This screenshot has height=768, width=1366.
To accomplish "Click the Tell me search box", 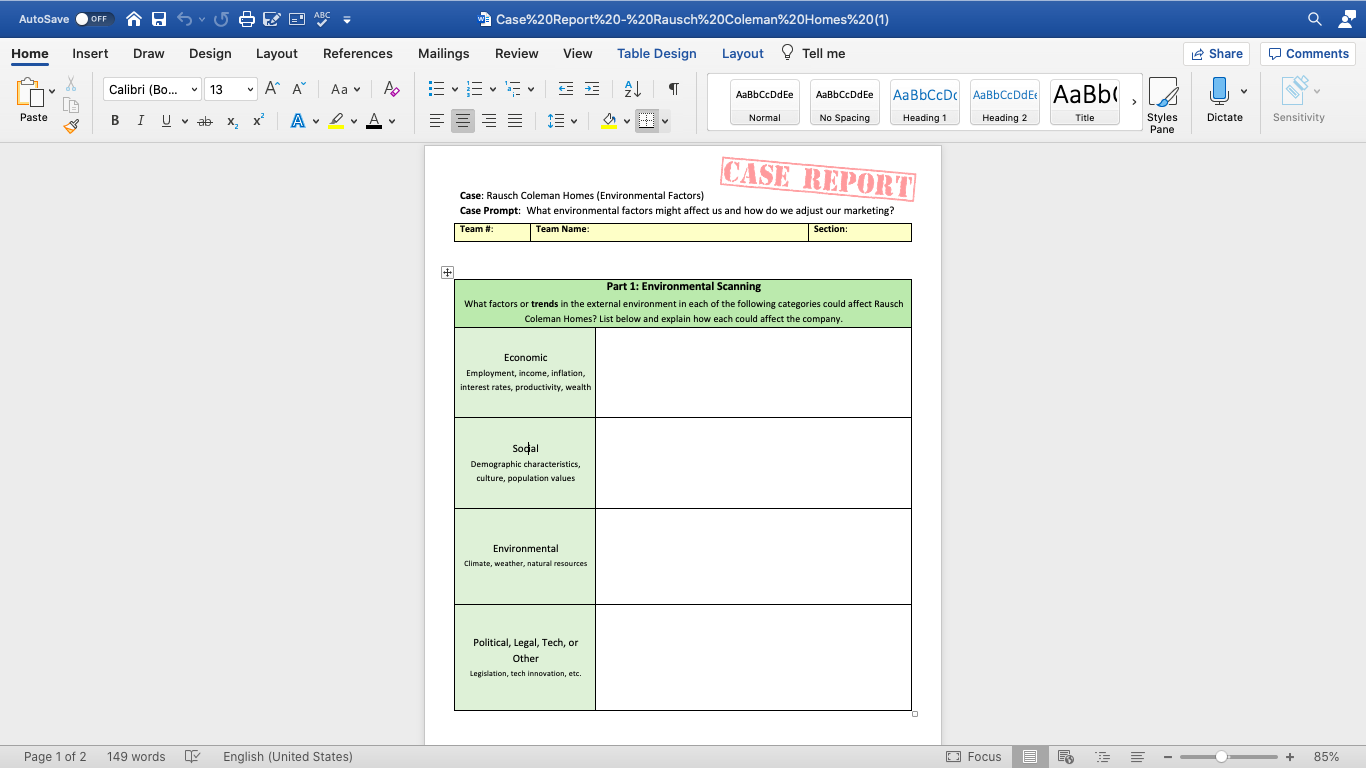I will coord(813,54).
